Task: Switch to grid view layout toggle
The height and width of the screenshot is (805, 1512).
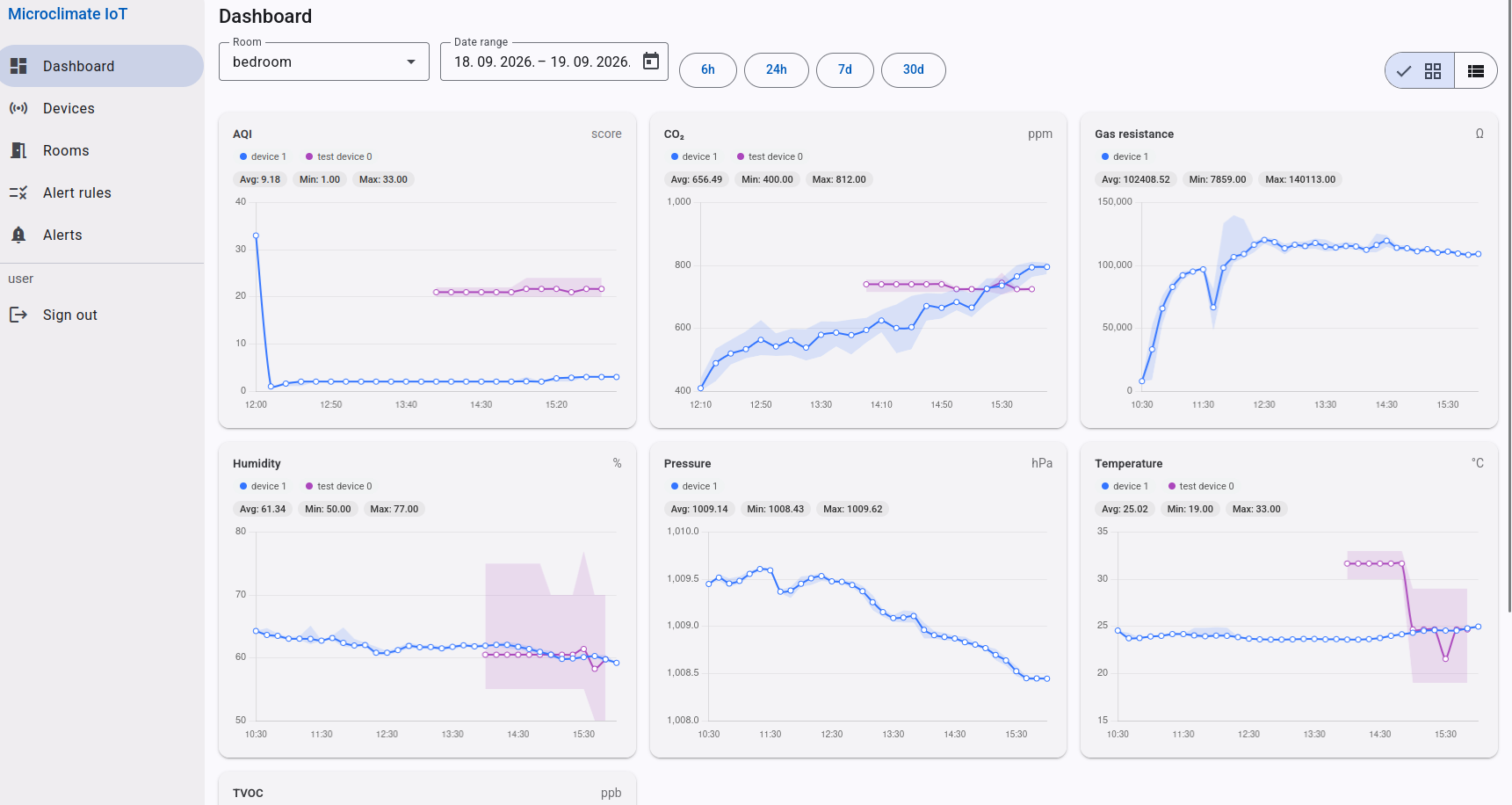Action: click(x=1420, y=71)
